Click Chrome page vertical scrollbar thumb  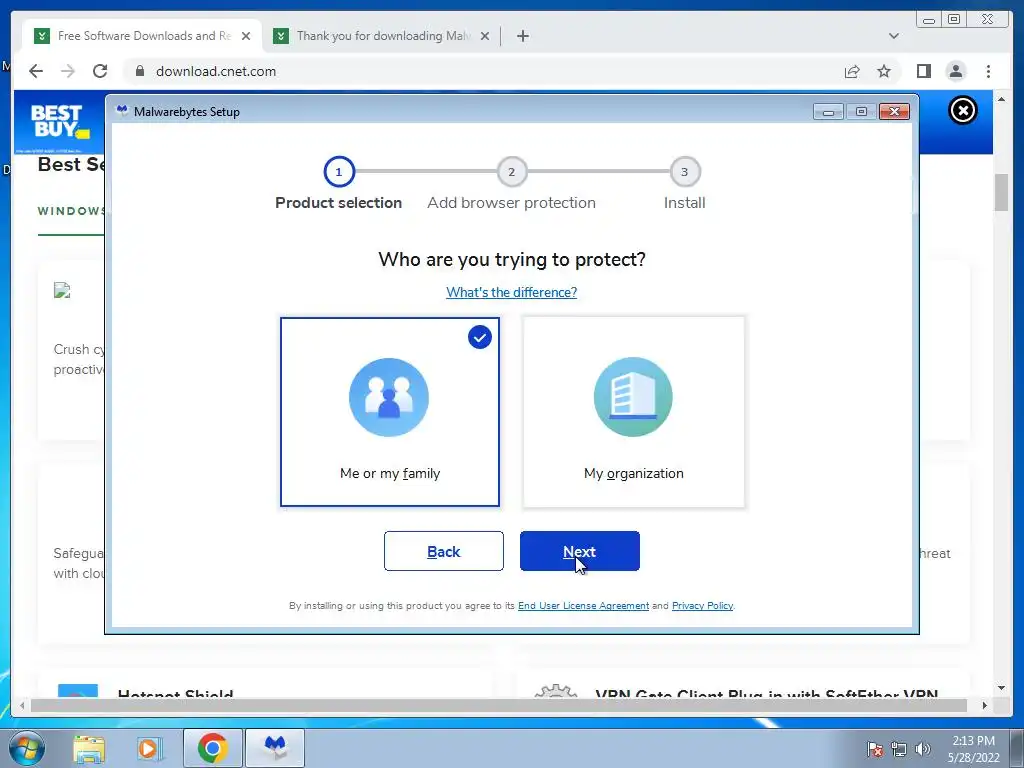1001,193
